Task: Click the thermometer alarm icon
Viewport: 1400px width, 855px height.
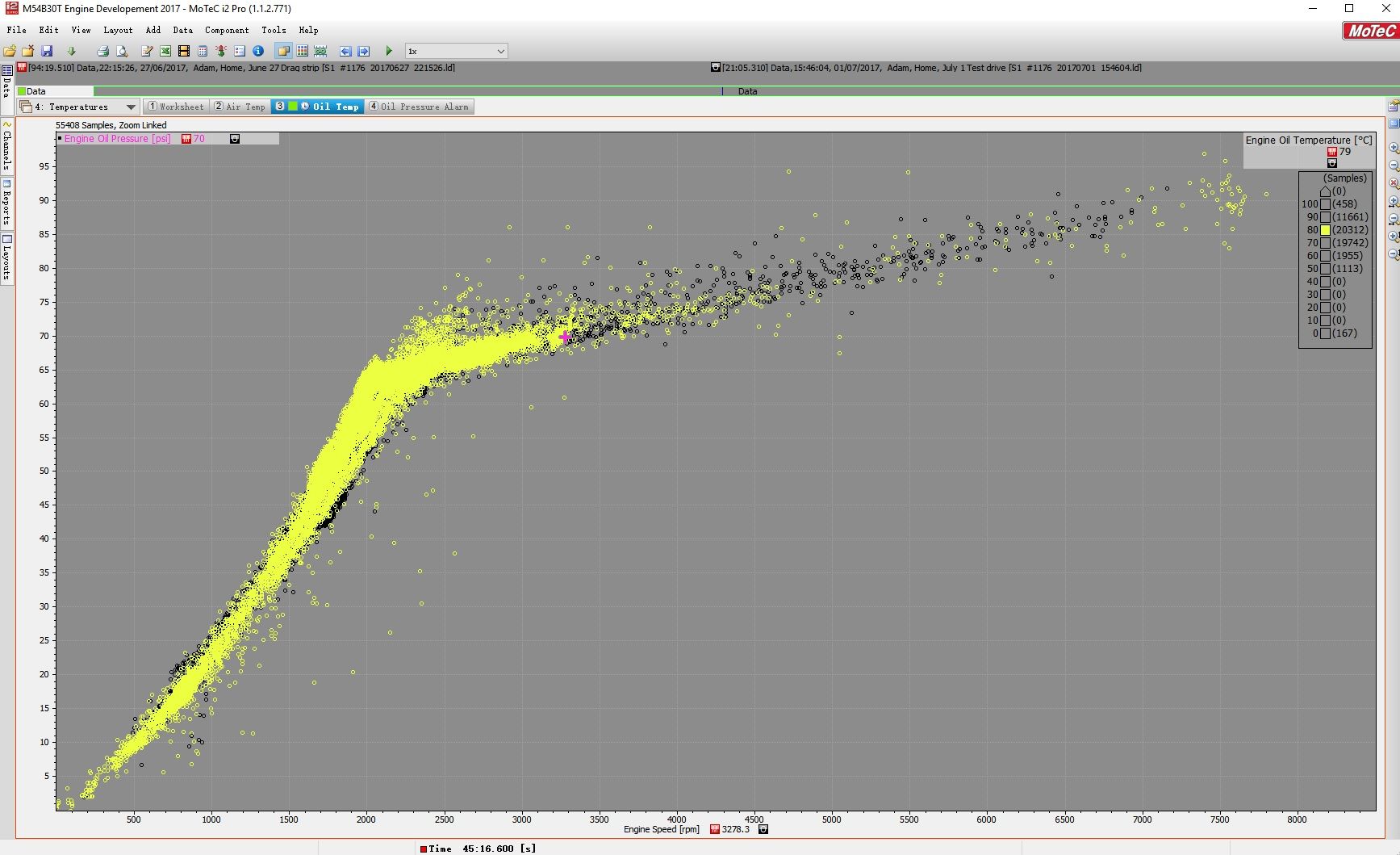Action: click(x=221, y=51)
